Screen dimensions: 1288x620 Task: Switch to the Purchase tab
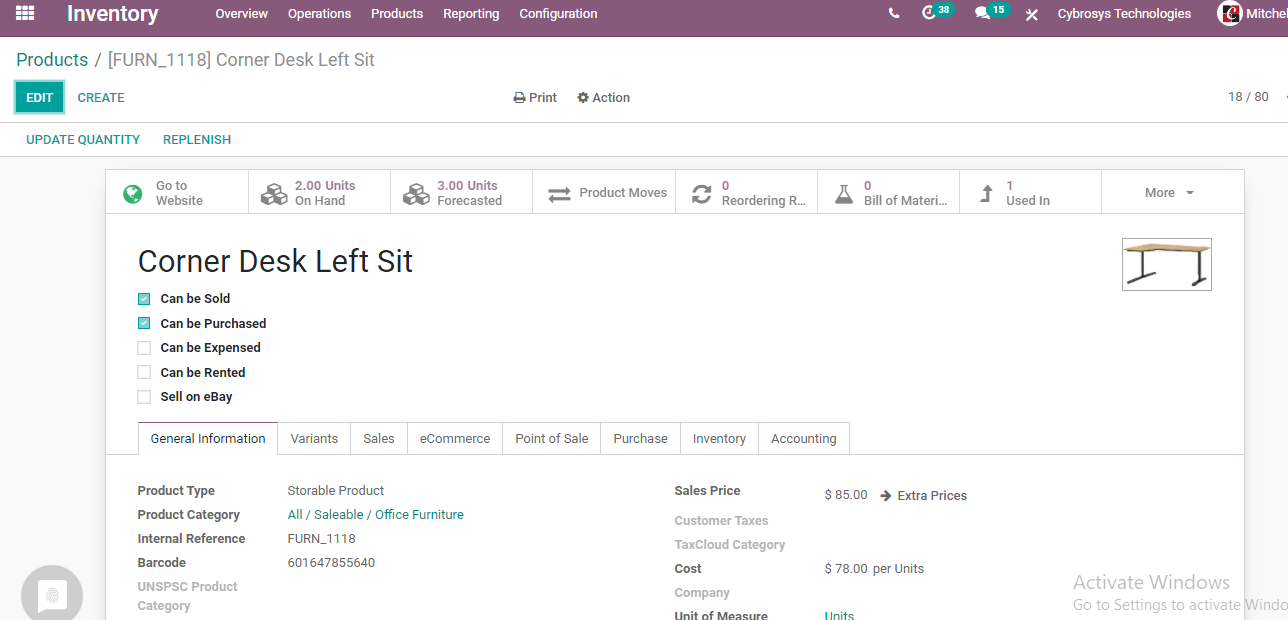point(640,439)
